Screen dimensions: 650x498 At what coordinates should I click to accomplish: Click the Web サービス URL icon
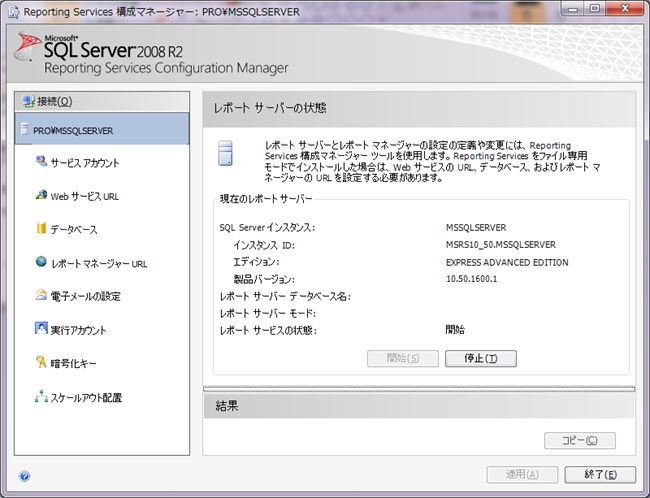click(41, 195)
